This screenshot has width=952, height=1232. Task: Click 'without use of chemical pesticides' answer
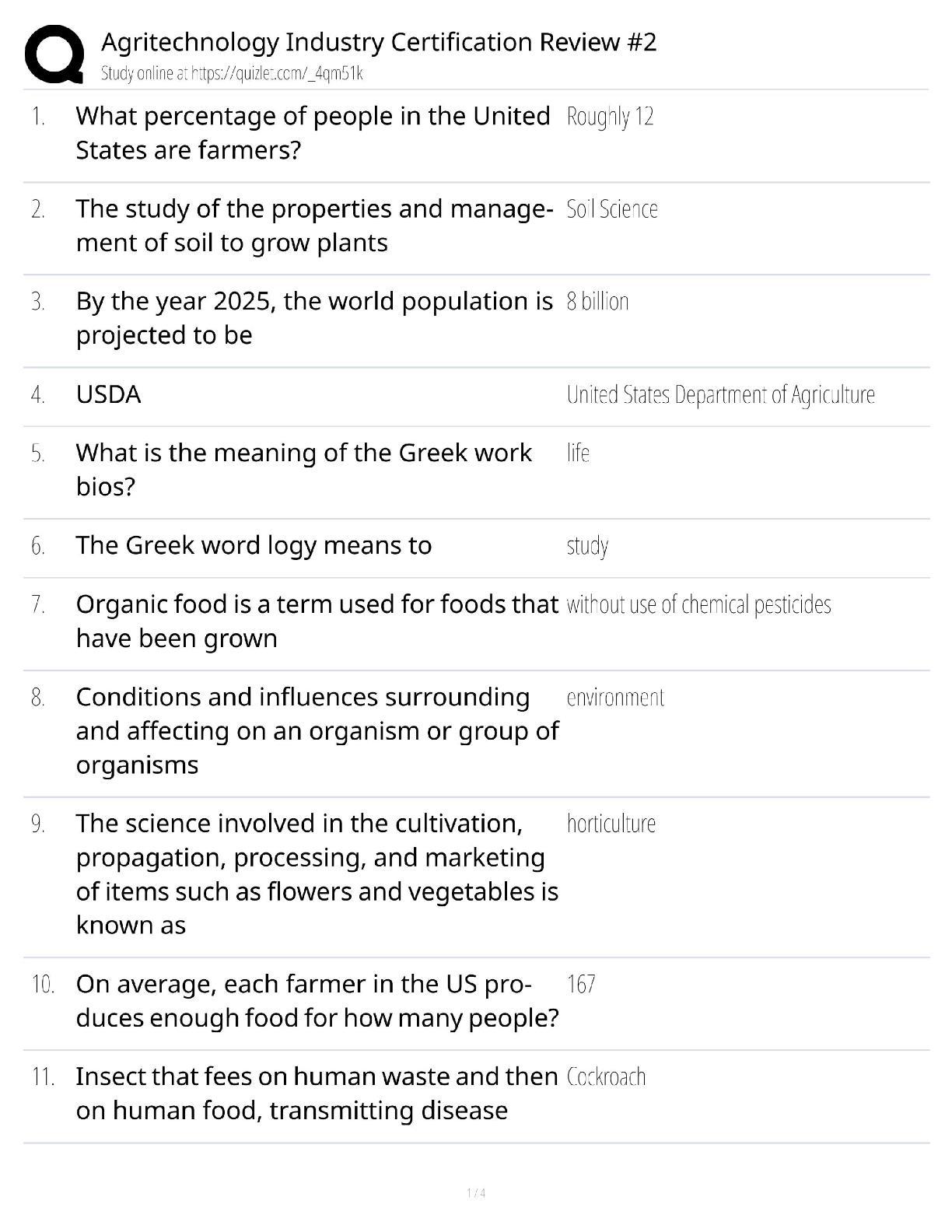[698, 605]
